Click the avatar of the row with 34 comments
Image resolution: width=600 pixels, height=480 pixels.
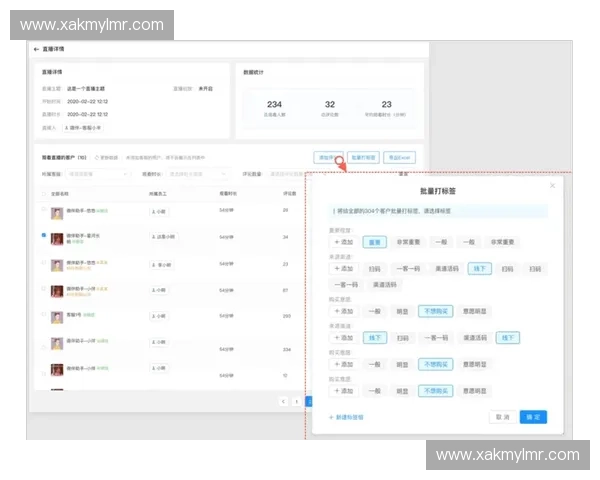coord(57,239)
